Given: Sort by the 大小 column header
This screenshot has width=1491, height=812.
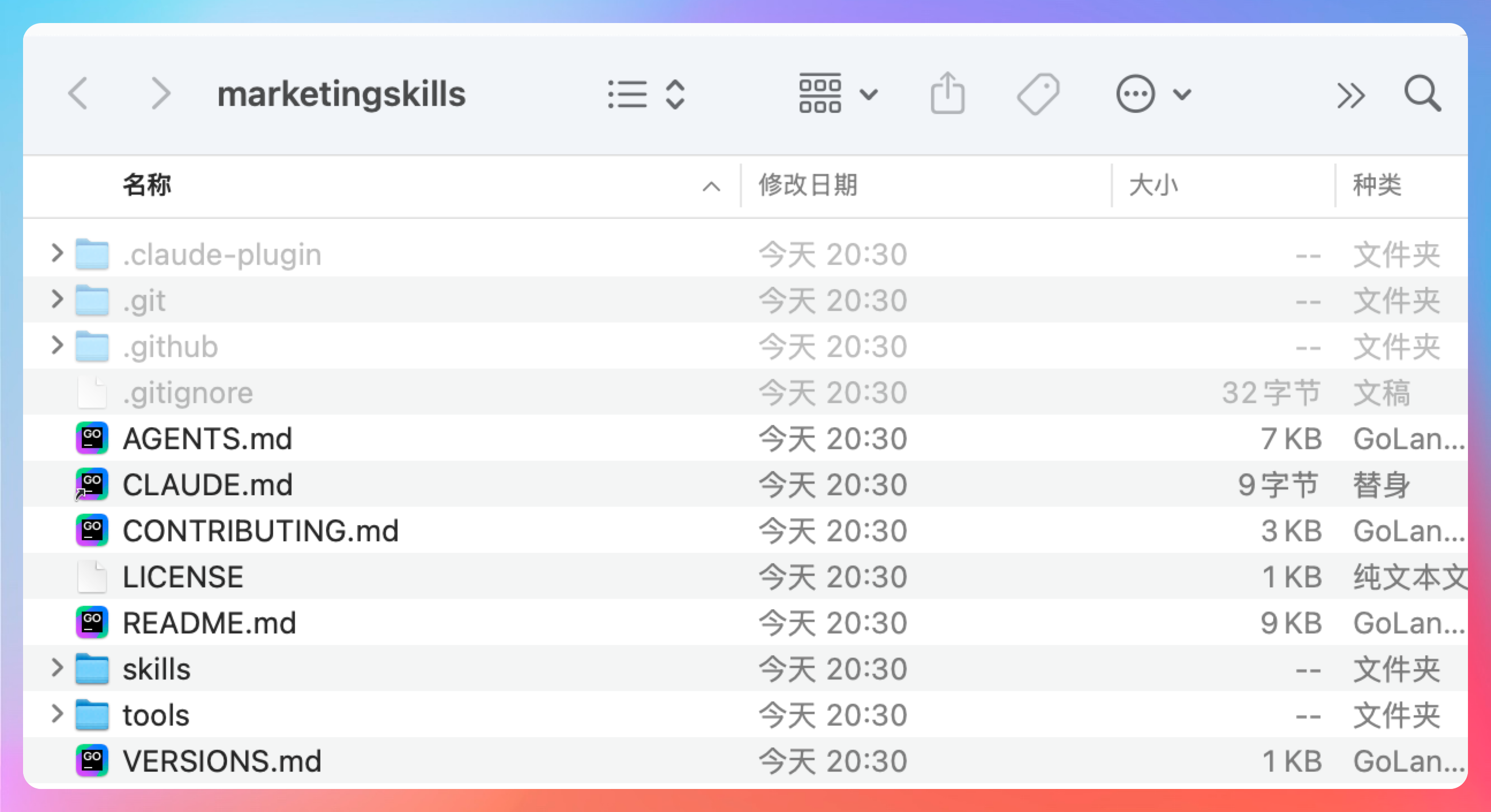Looking at the screenshot, I should pos(1153,185).
